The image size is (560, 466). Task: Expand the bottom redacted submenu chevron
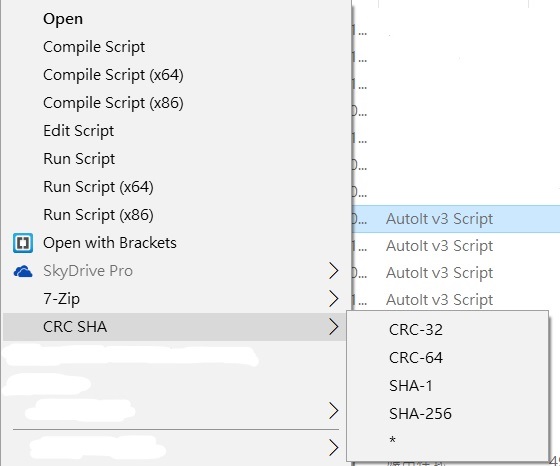(333, 447)
